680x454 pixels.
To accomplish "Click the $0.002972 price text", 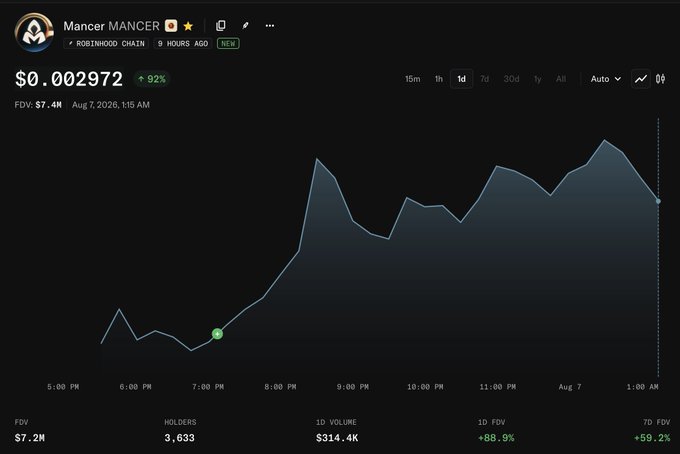I will pyautogui.click(x=69, y=79).
